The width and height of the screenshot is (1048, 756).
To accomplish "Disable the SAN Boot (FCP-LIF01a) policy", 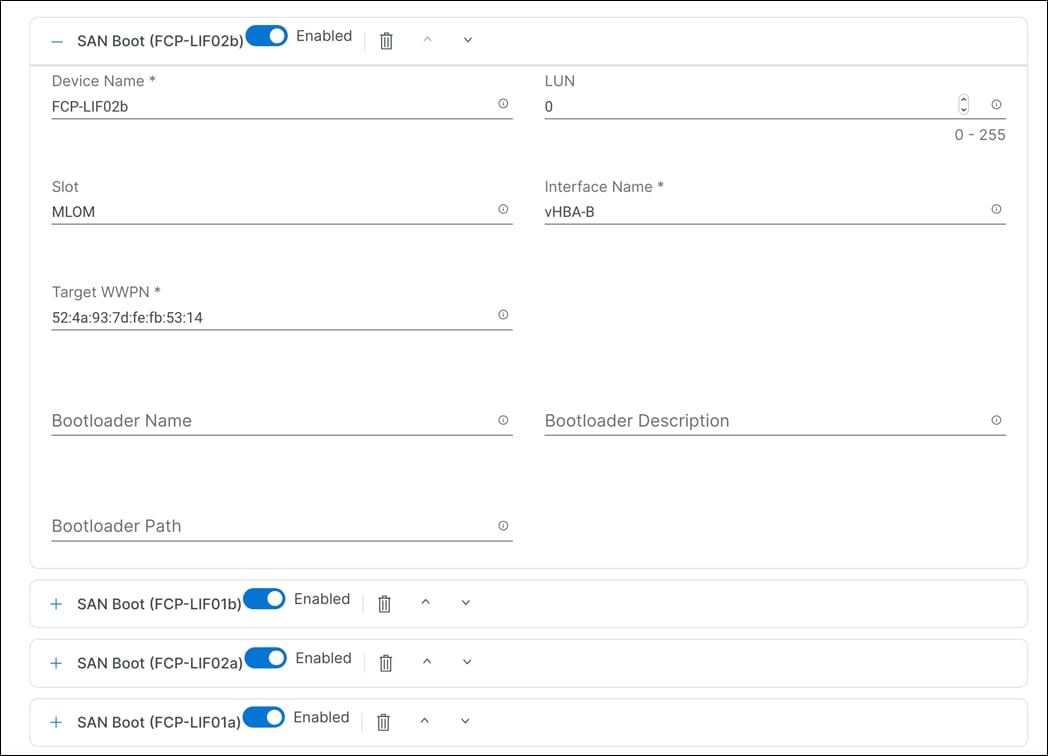I will 263,717.
